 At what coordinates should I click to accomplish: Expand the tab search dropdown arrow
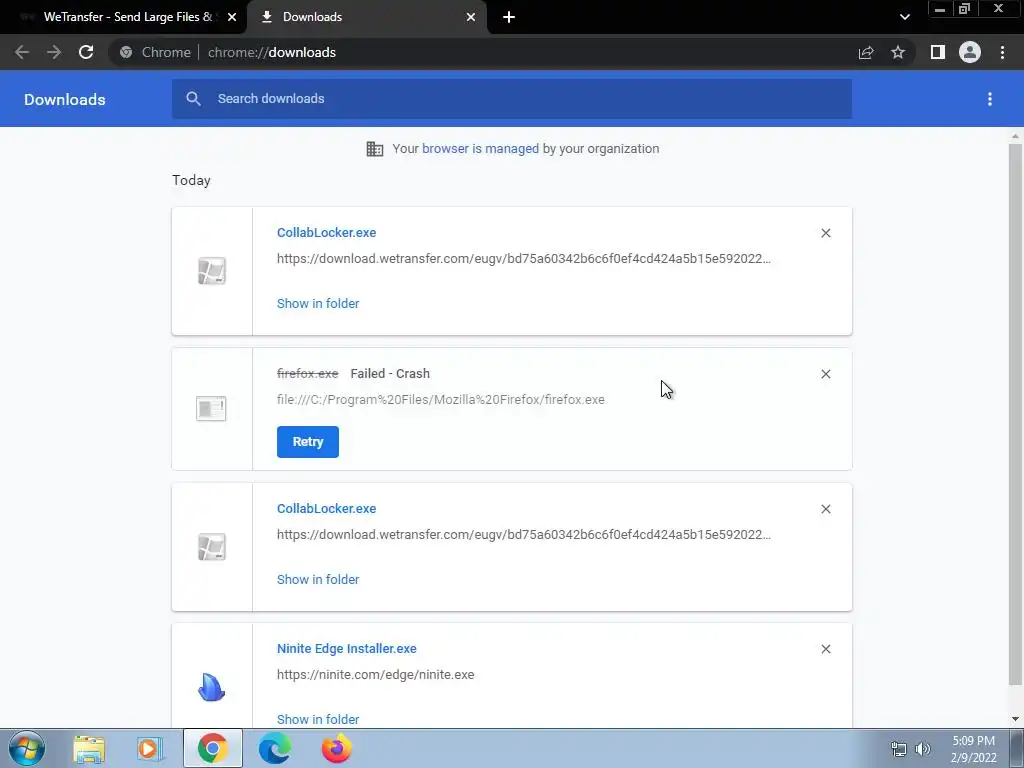(904, 17)
